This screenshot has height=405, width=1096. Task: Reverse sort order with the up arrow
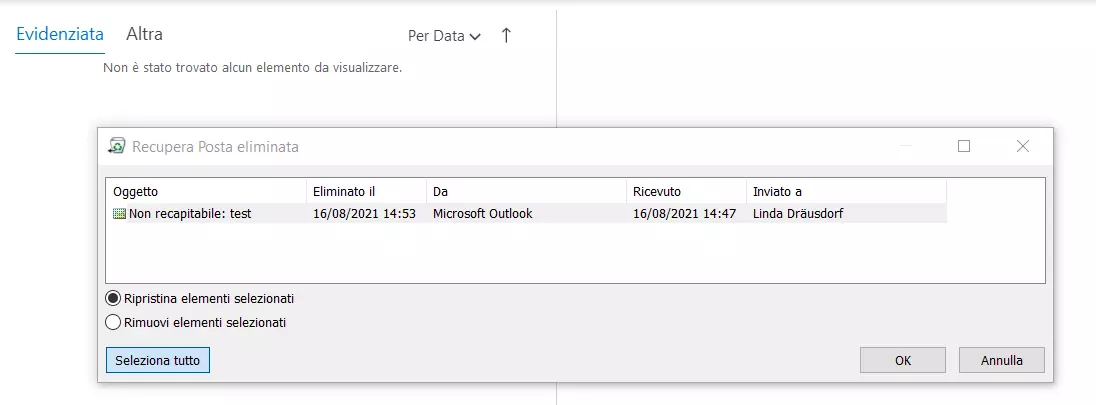[507, 36]
